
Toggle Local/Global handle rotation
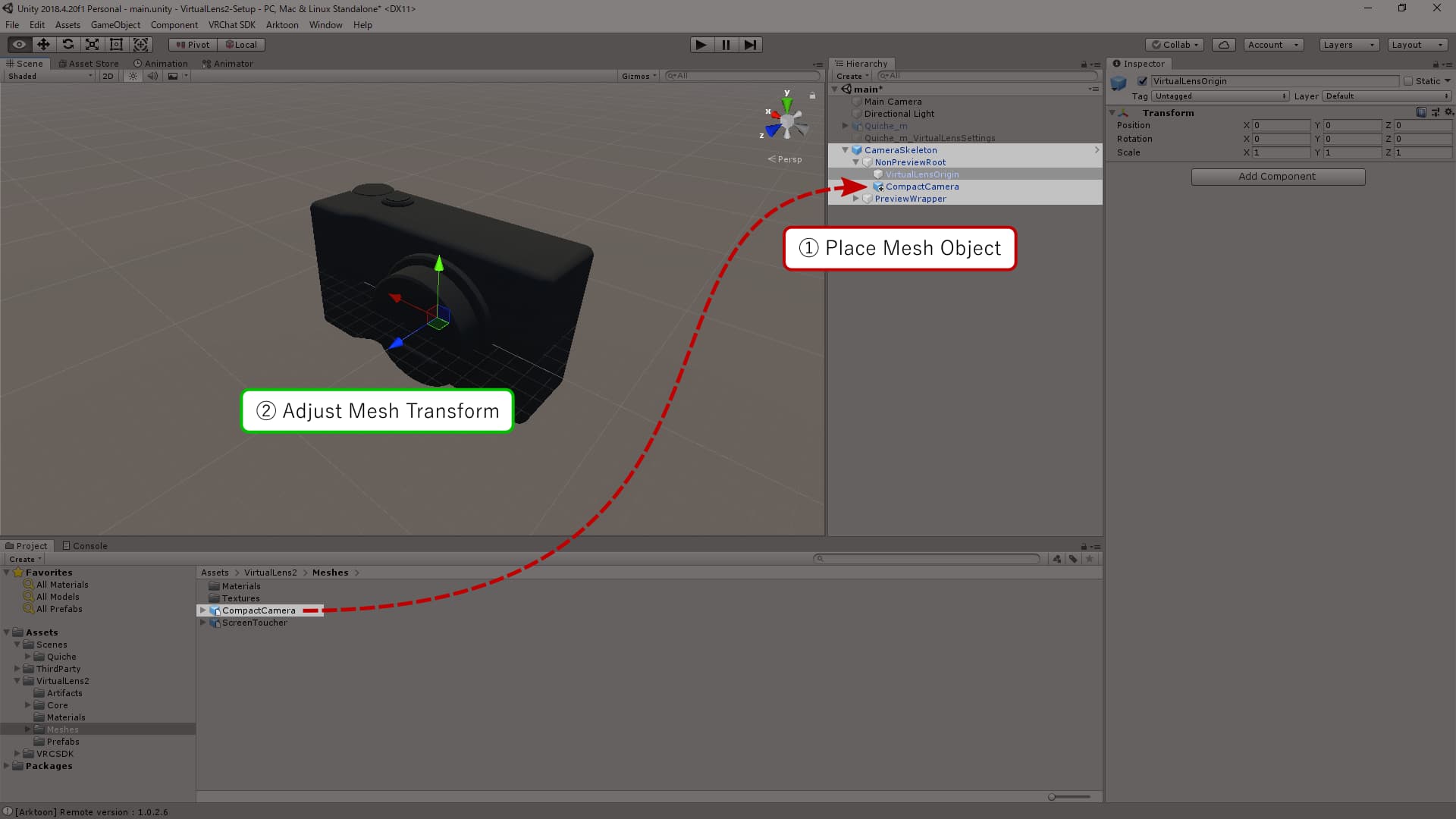(x=241, y=45)
